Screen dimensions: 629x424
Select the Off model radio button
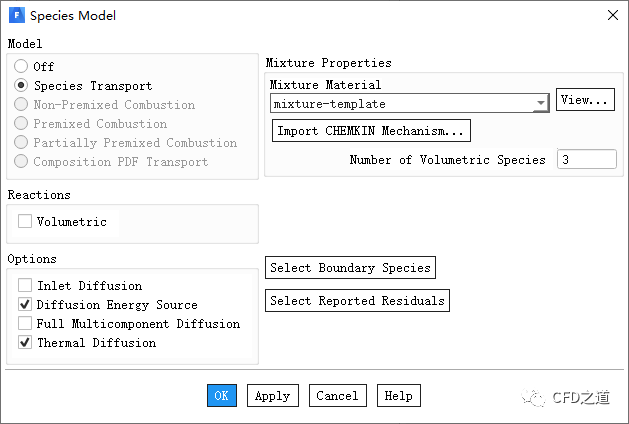tap(21, 67)
